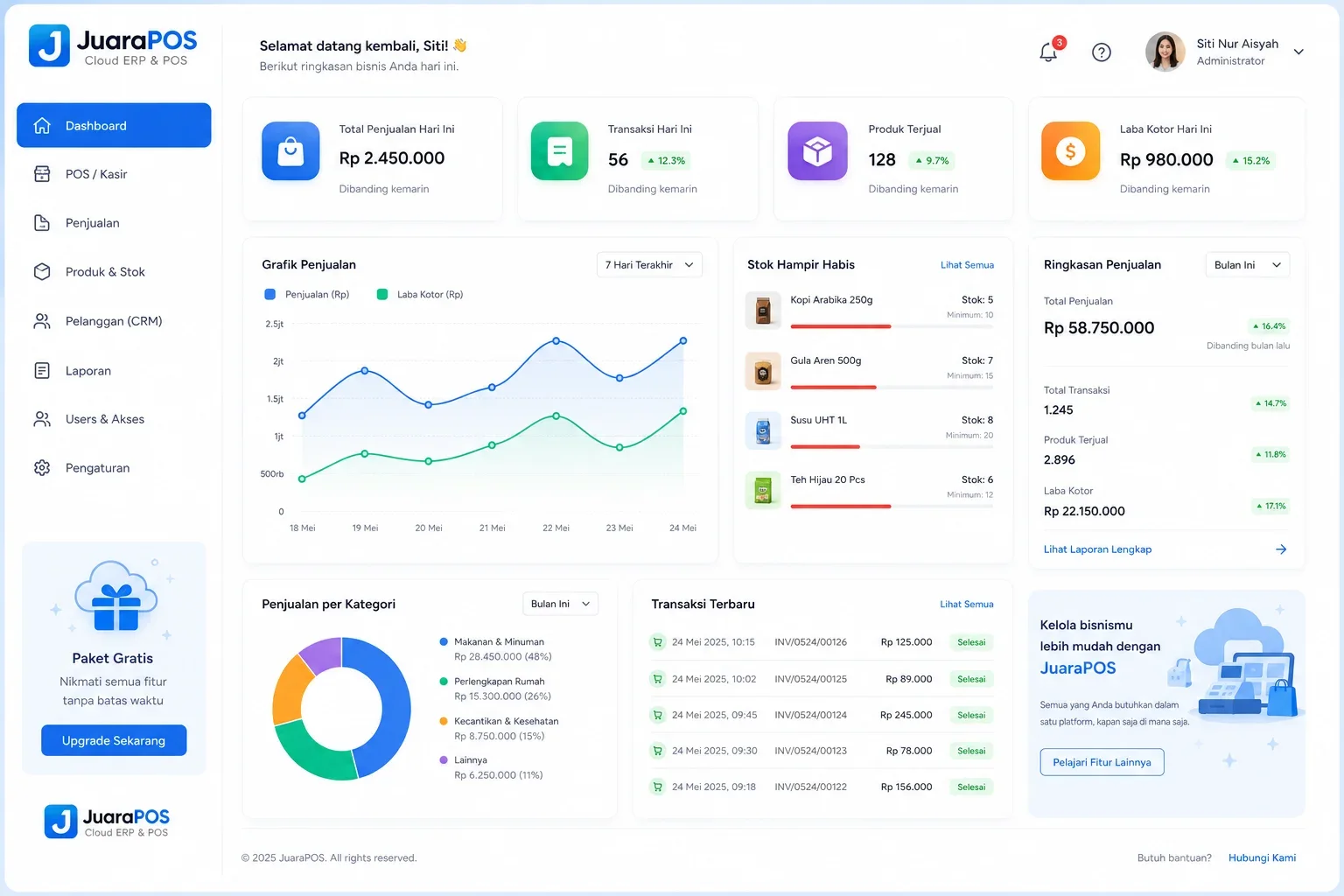Click the JuaraPOS logo at top left
Screen dimensions: 1344x896
click(113, 46)
